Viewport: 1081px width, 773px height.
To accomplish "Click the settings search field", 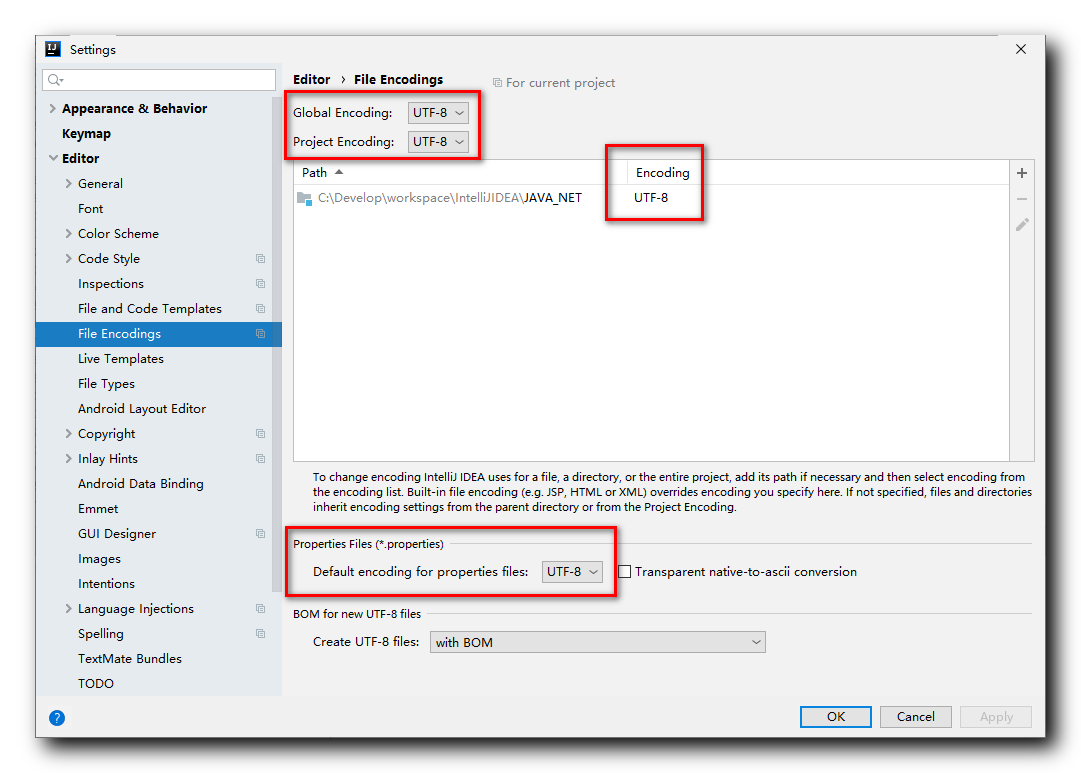I will [x=159, y=80].
